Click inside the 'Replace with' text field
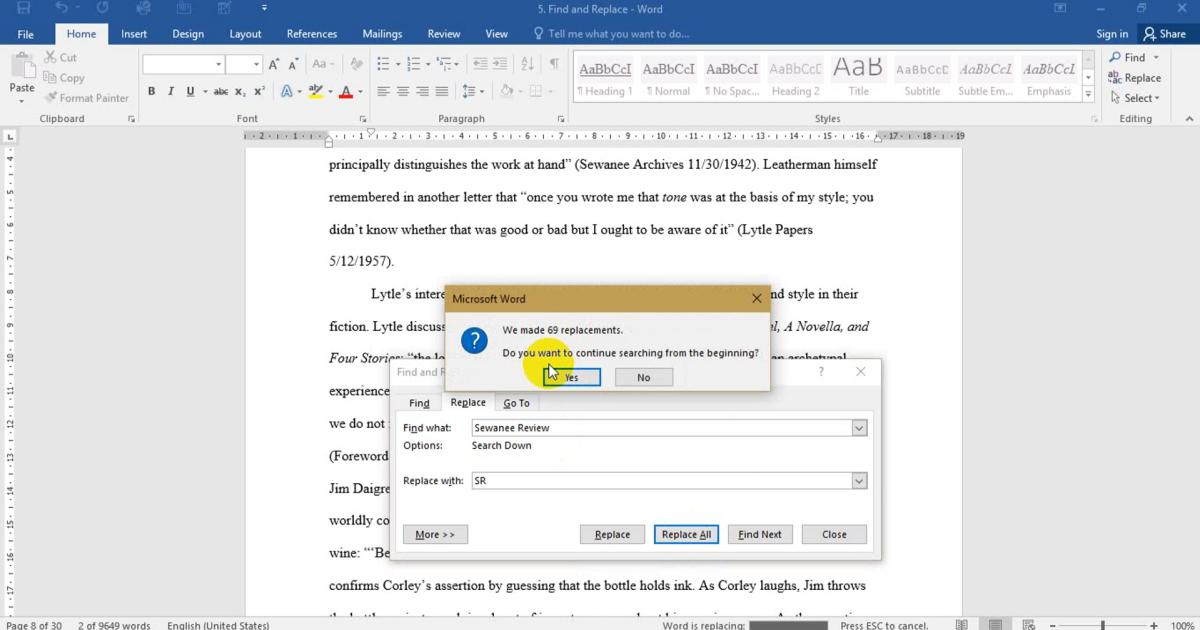This screenshot has height=630, width=1200. pyautogui.click(x=660, y=481)
